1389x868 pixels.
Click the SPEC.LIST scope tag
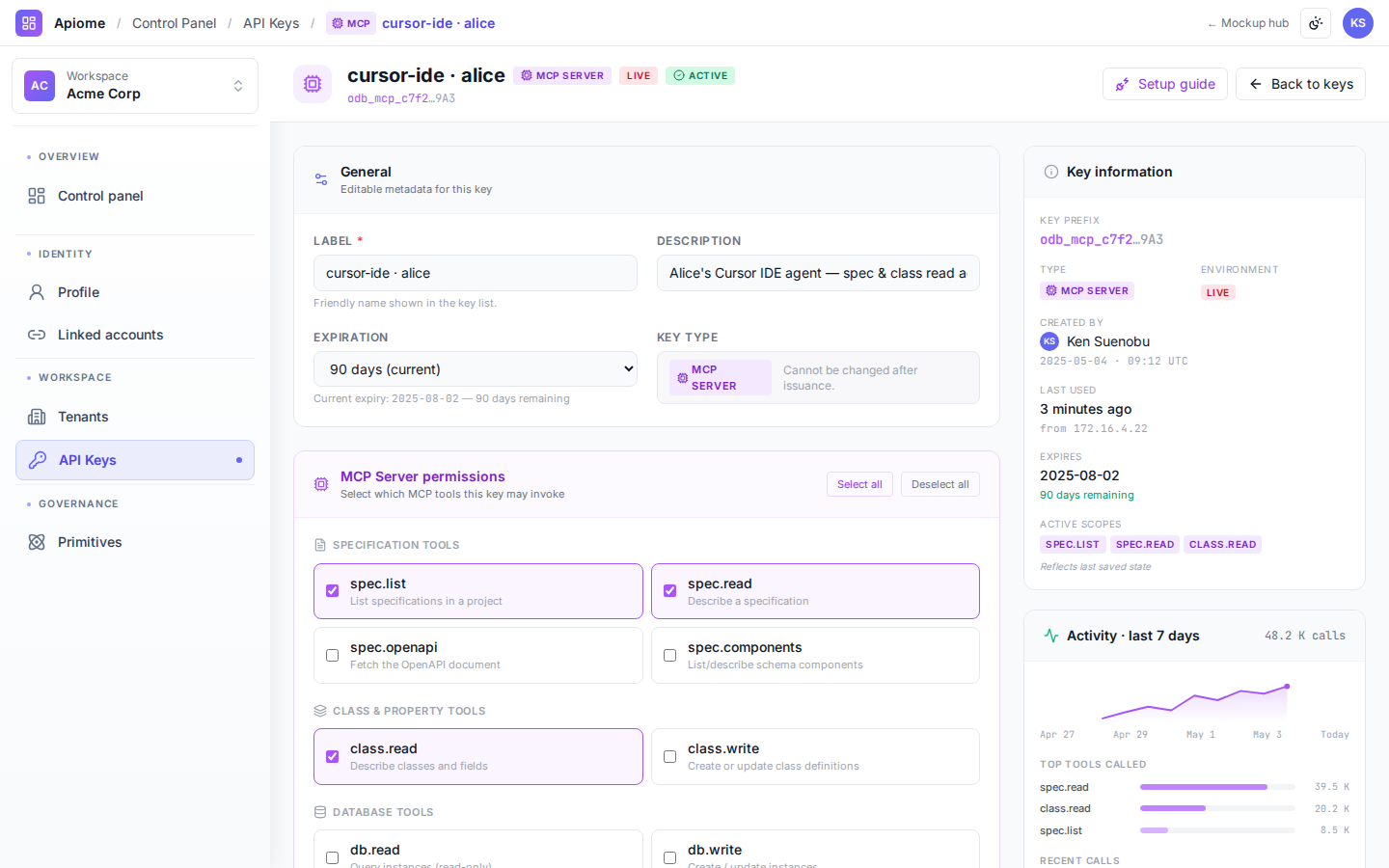click(1073, 545)
